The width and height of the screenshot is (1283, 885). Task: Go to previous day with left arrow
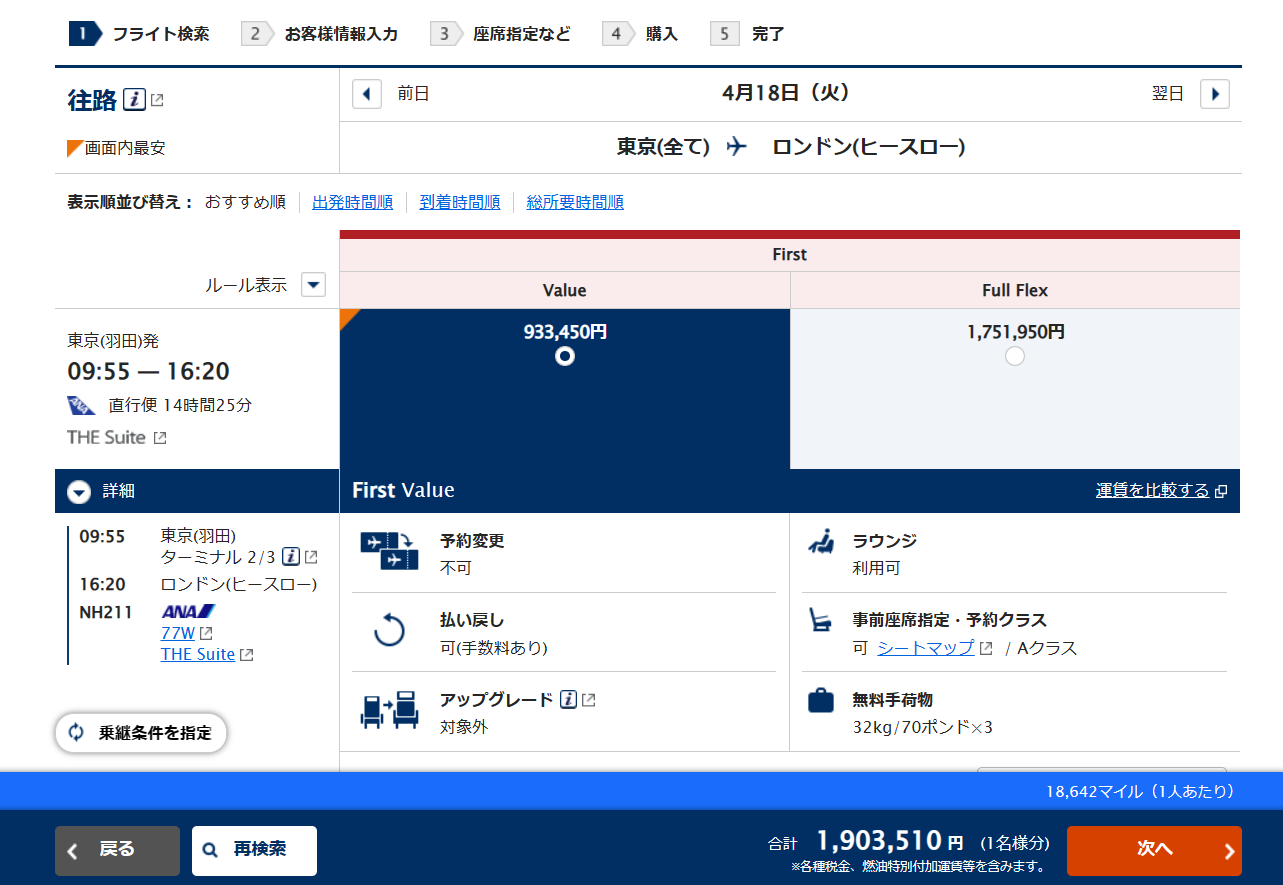click(x=367, y=94)
